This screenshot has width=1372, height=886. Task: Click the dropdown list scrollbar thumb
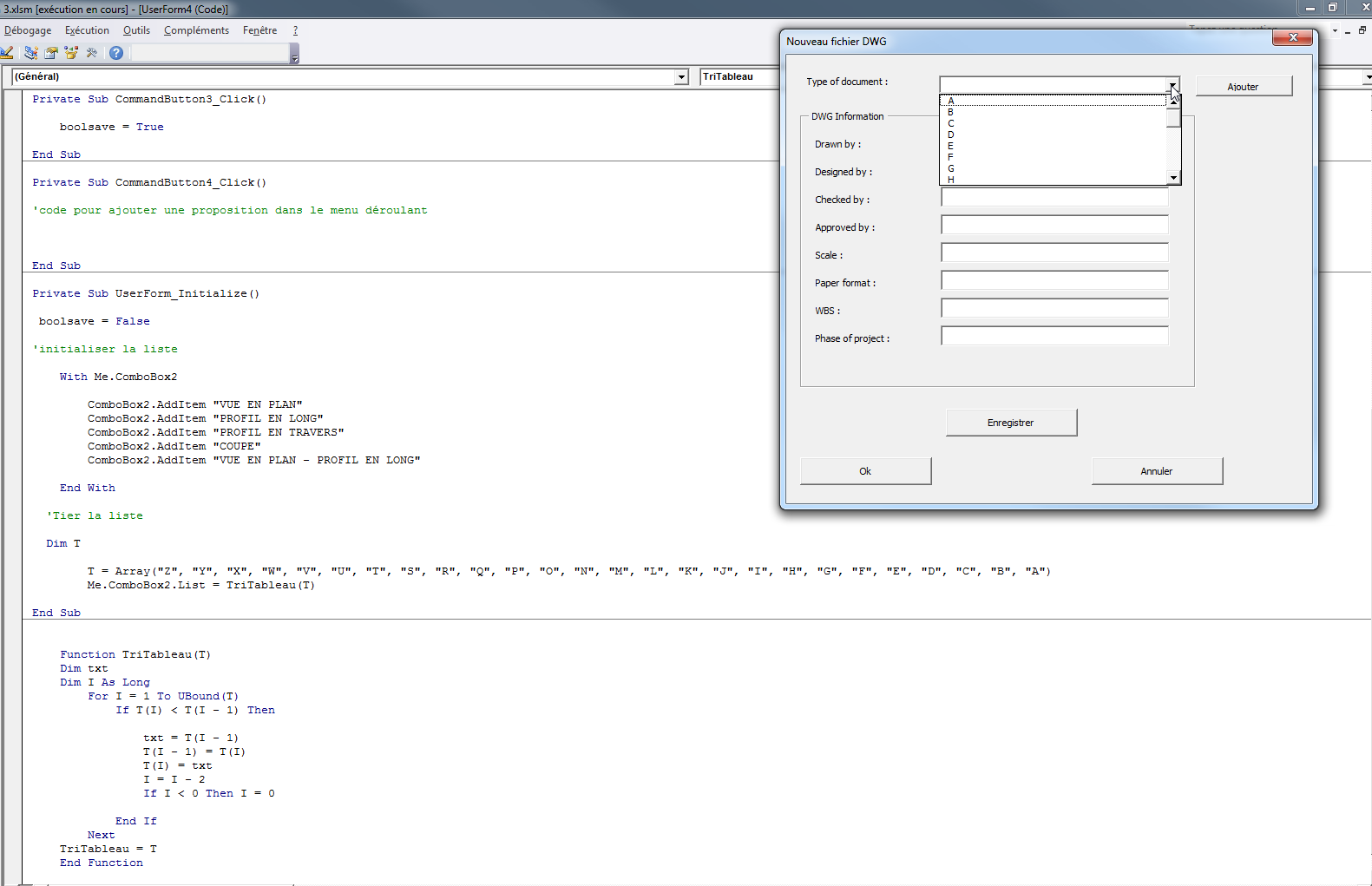tap(1173, 116)
